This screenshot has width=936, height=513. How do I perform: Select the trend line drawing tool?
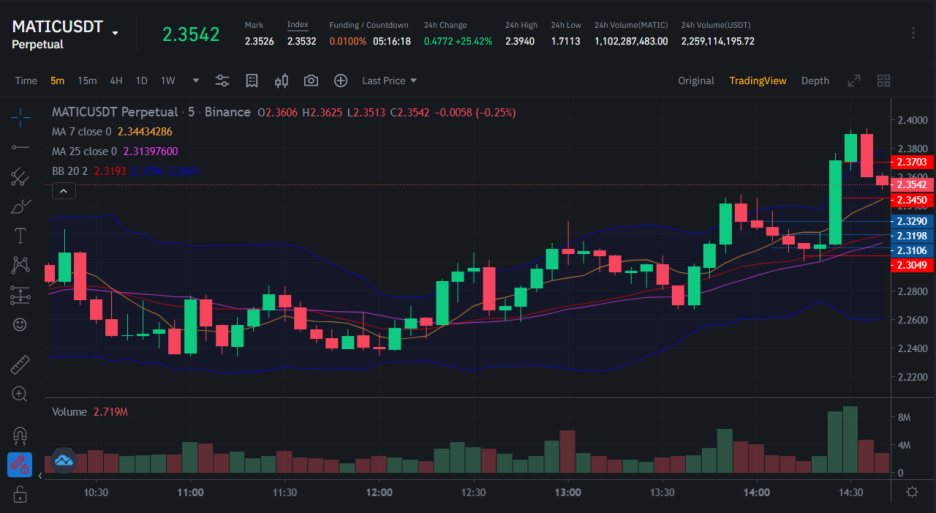tap(20, 147)
